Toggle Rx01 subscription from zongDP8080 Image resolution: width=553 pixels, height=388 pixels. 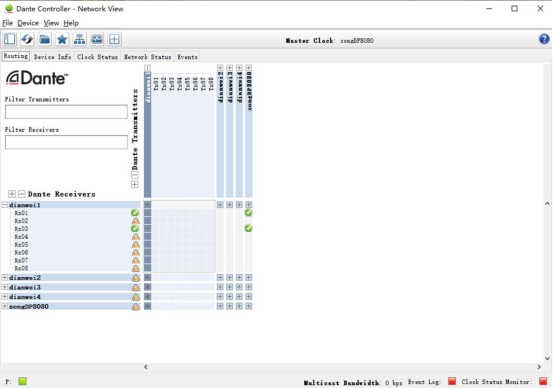248,212
